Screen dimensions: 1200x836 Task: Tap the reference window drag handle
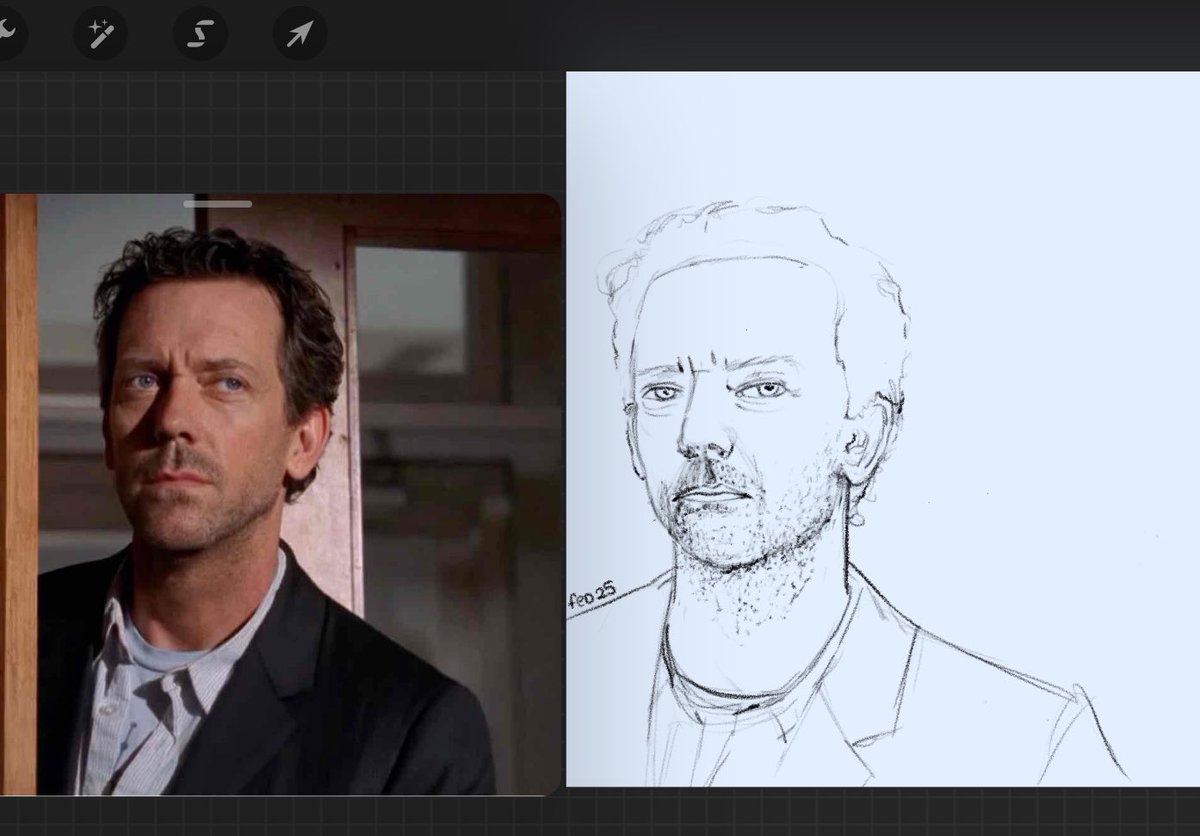(217, 204)
